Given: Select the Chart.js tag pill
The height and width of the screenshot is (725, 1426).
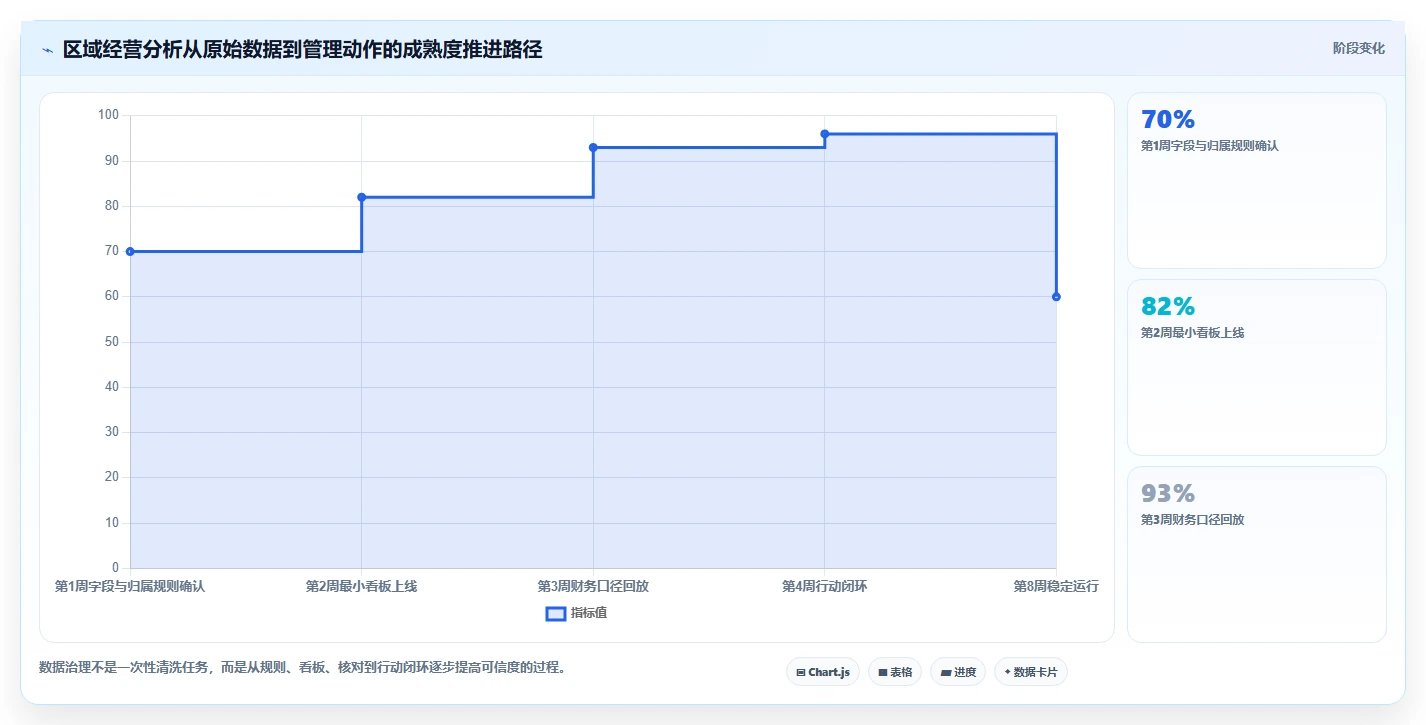Looking at the screenshot, I should click(823, 672).
